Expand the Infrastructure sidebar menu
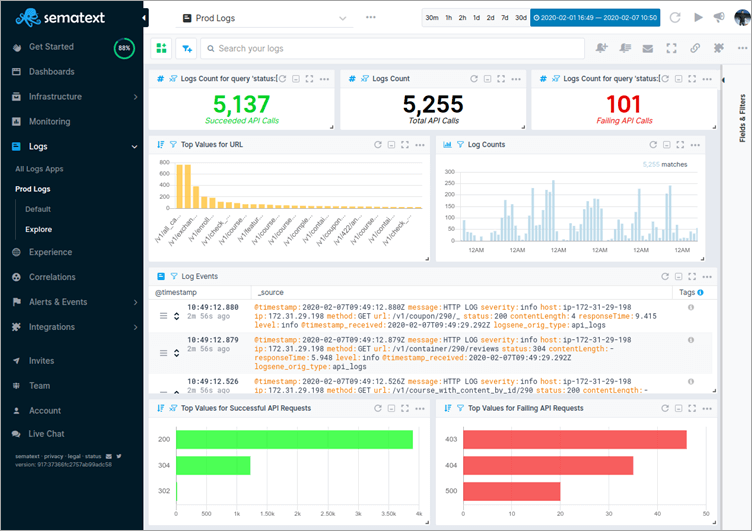 coord(136,97)
